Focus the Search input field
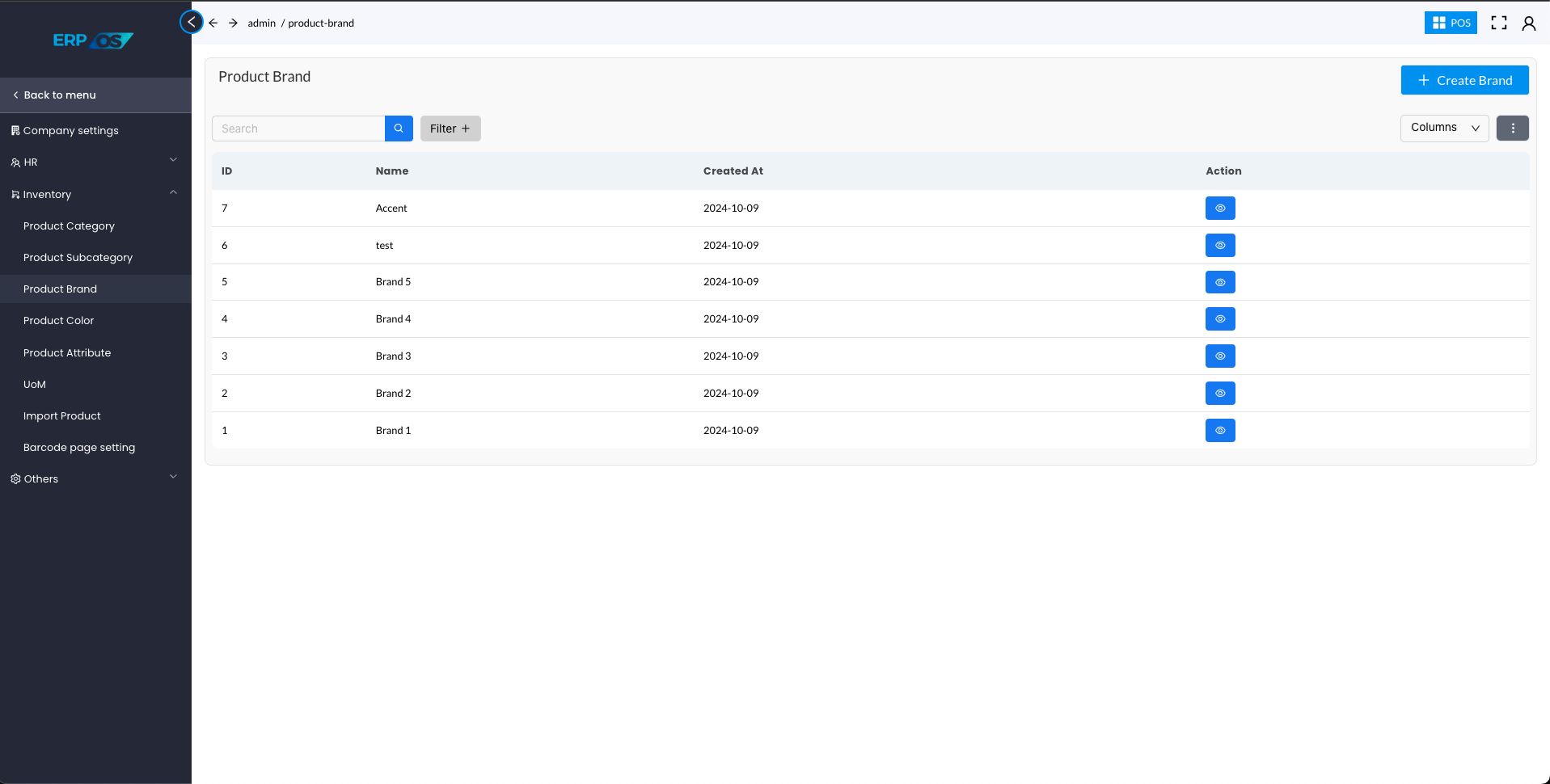Screen dimensions: 1550x784 point(298,129)
